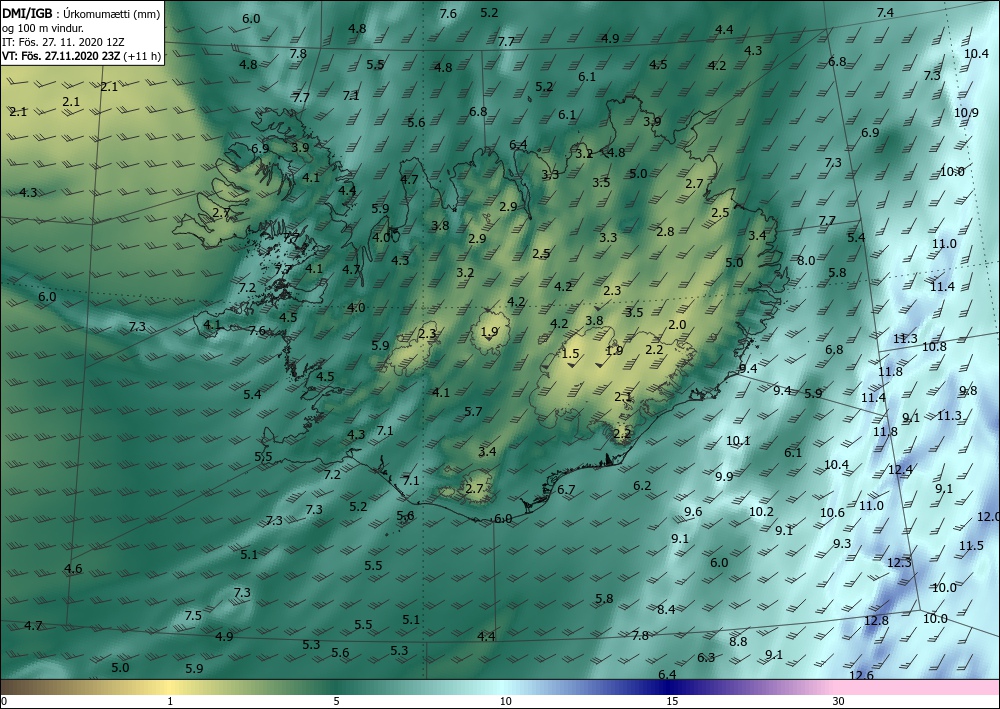Click the 8.4 precipitation value
Viewport: 1000px width, 709px height.
tap(666, 609)
